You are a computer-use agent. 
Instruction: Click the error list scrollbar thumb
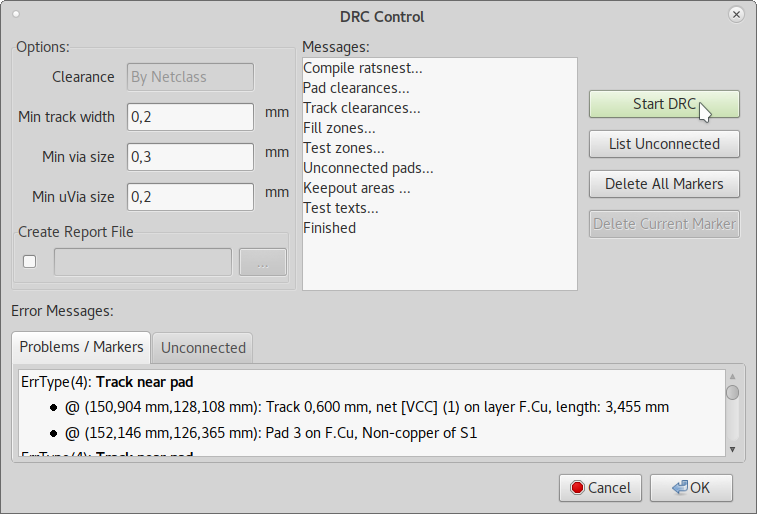732,392
